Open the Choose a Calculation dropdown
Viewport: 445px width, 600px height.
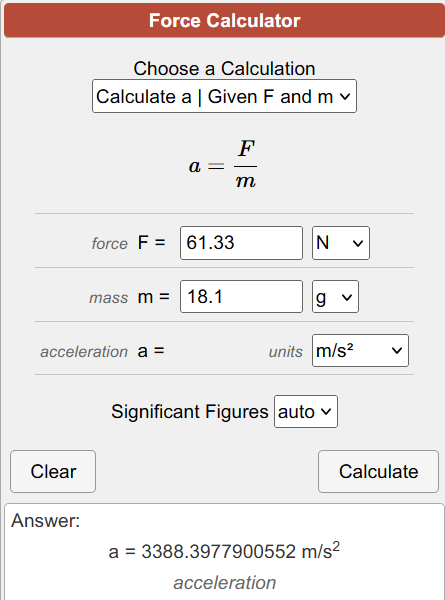tap(224, 96)
